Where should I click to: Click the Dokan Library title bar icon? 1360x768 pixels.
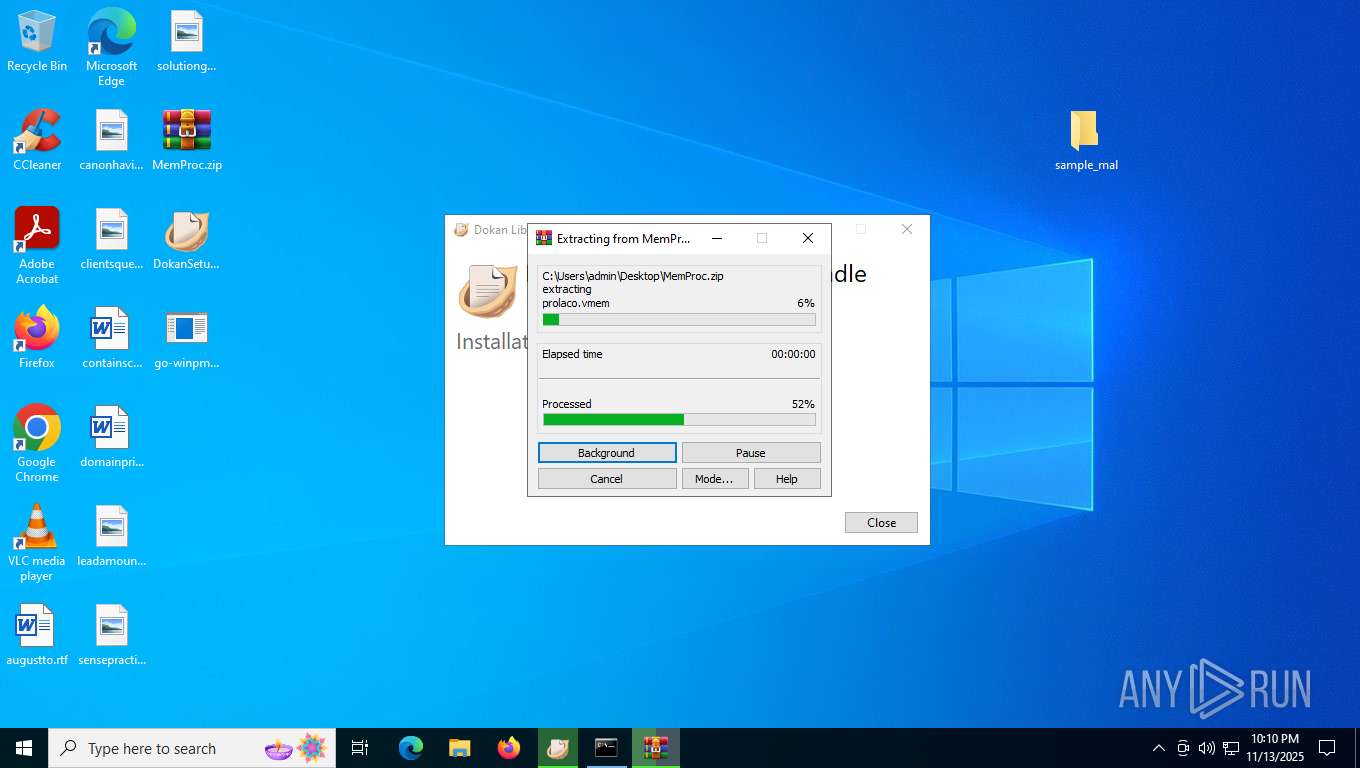pyautogui.click(x=461, y=229)
